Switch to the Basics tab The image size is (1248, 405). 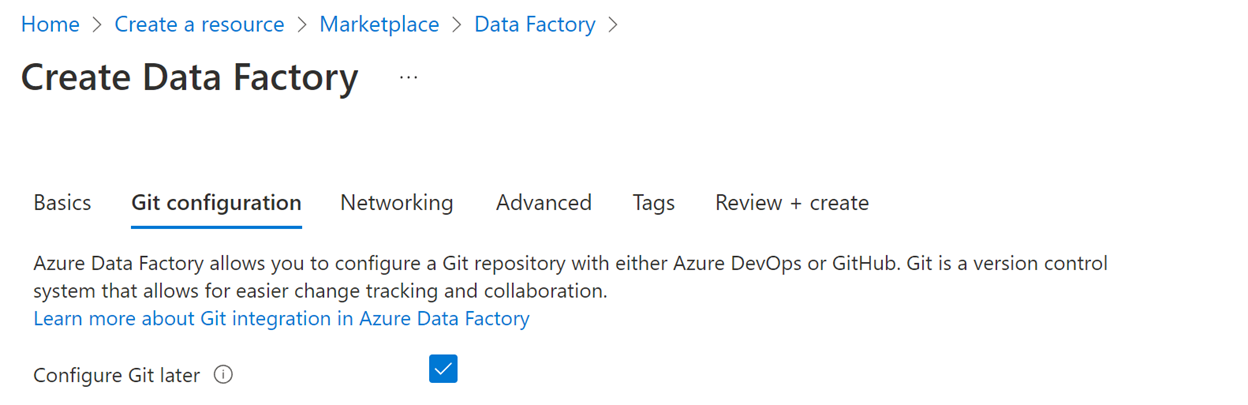click(x=62, y=203)
